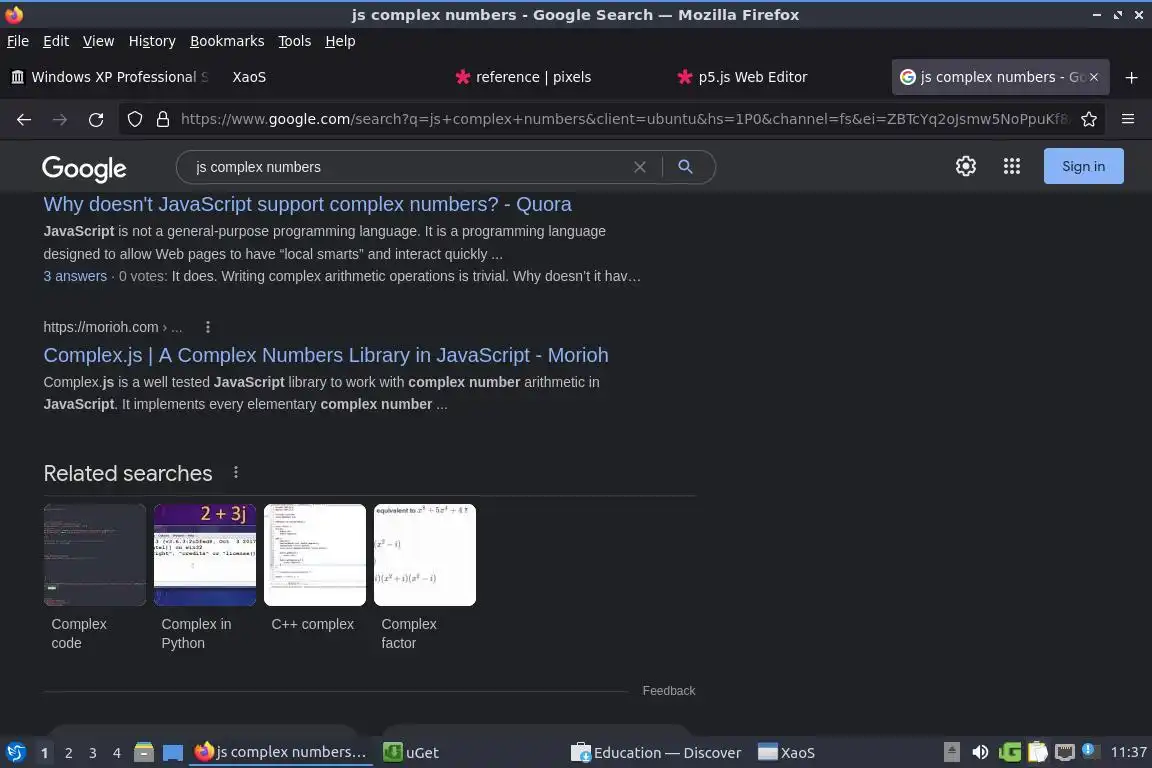This screenshot has width=1152, height=768.
Task: Open the Edit menu
Action: (x=56, y=41)
